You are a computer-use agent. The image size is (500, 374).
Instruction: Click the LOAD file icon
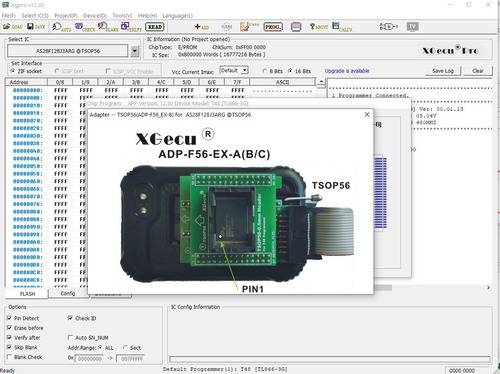pyautogui.click(x=12, y=27)
